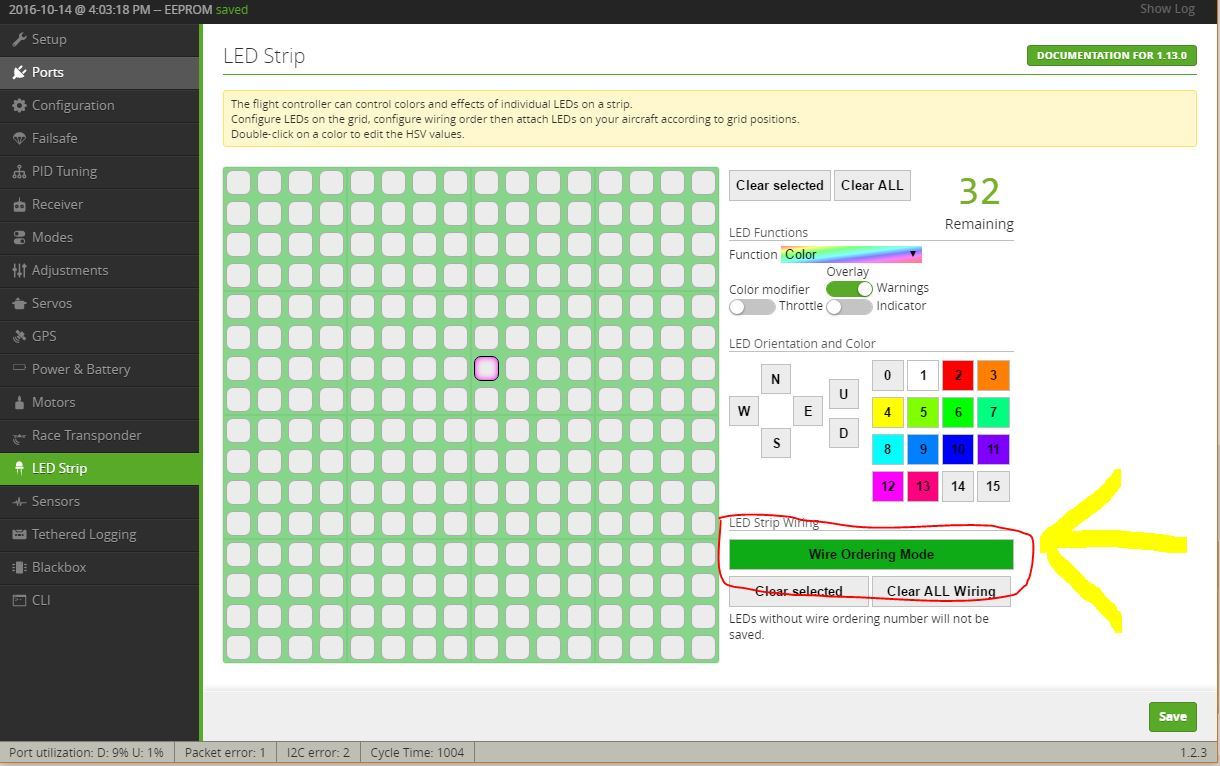Screen dimensions: 1220x766
Task: Pick magenta color swatch 12
Action: pyautogui.click(x=887, y=486)
